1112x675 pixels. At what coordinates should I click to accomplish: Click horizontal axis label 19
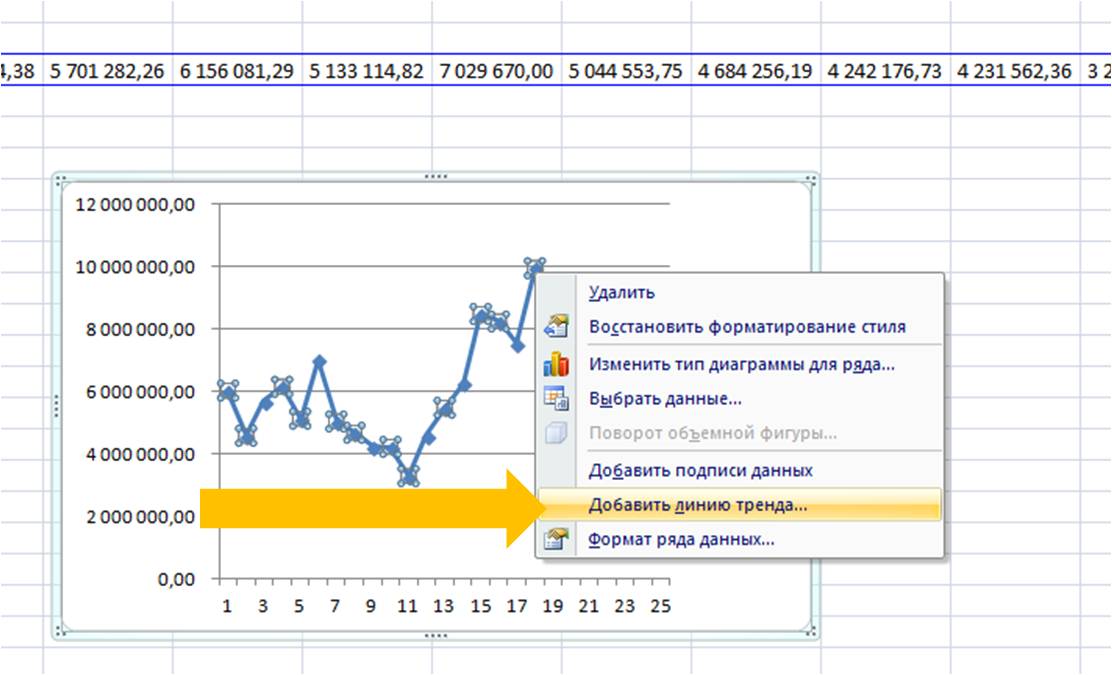(x=552, y=606)
